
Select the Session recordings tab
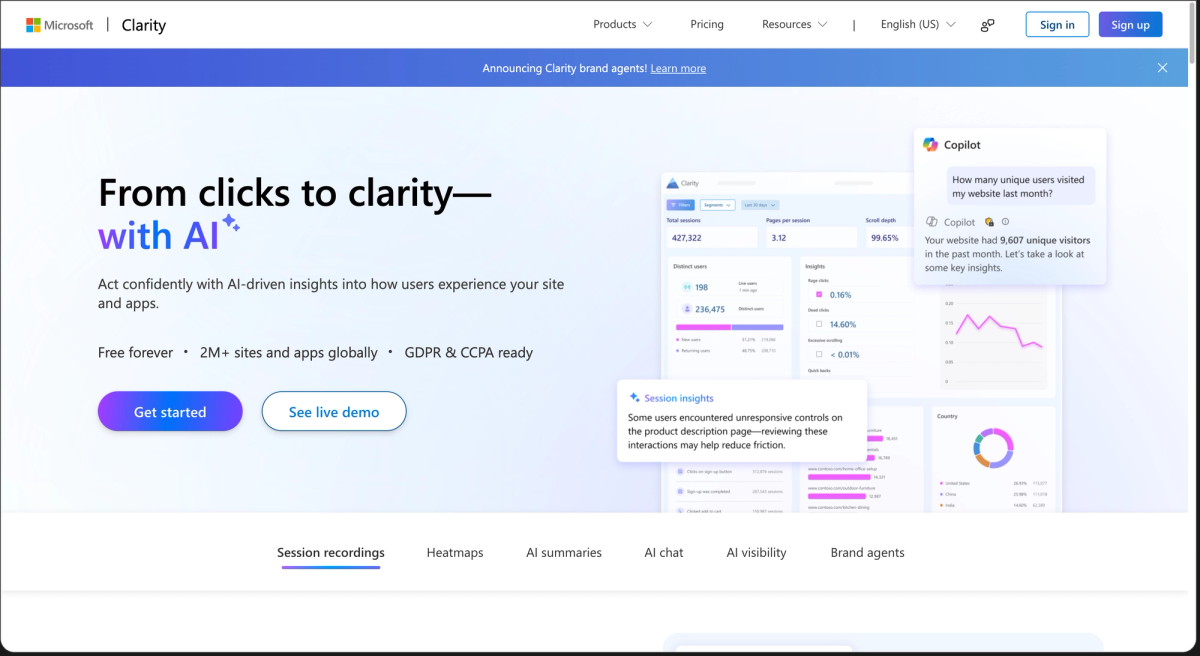pyautogui.click(x=331, y=552)
